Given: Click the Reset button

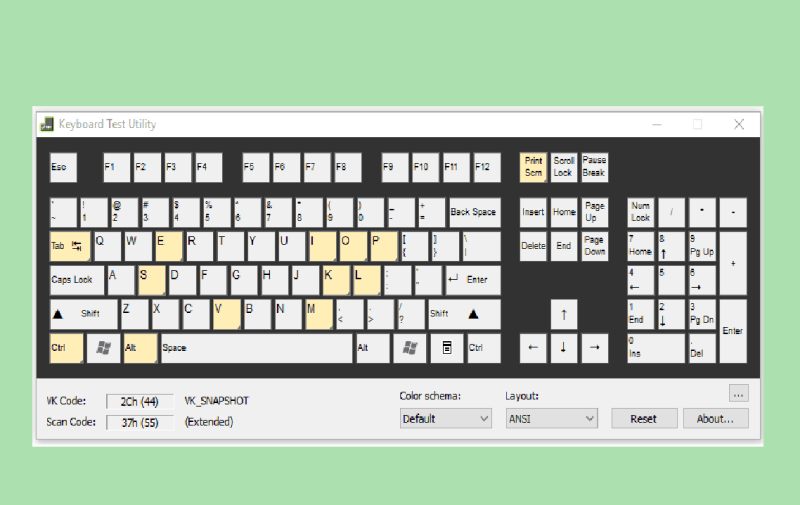Looking at the screenshot, I should coord(644,419).
